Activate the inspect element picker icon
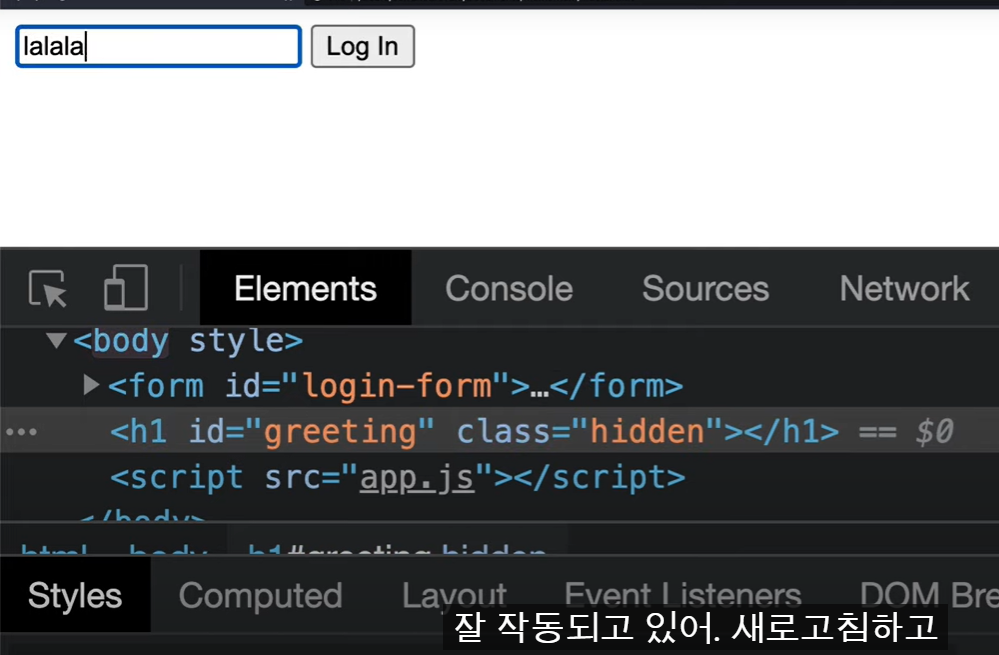 click(x=48, y=289)
